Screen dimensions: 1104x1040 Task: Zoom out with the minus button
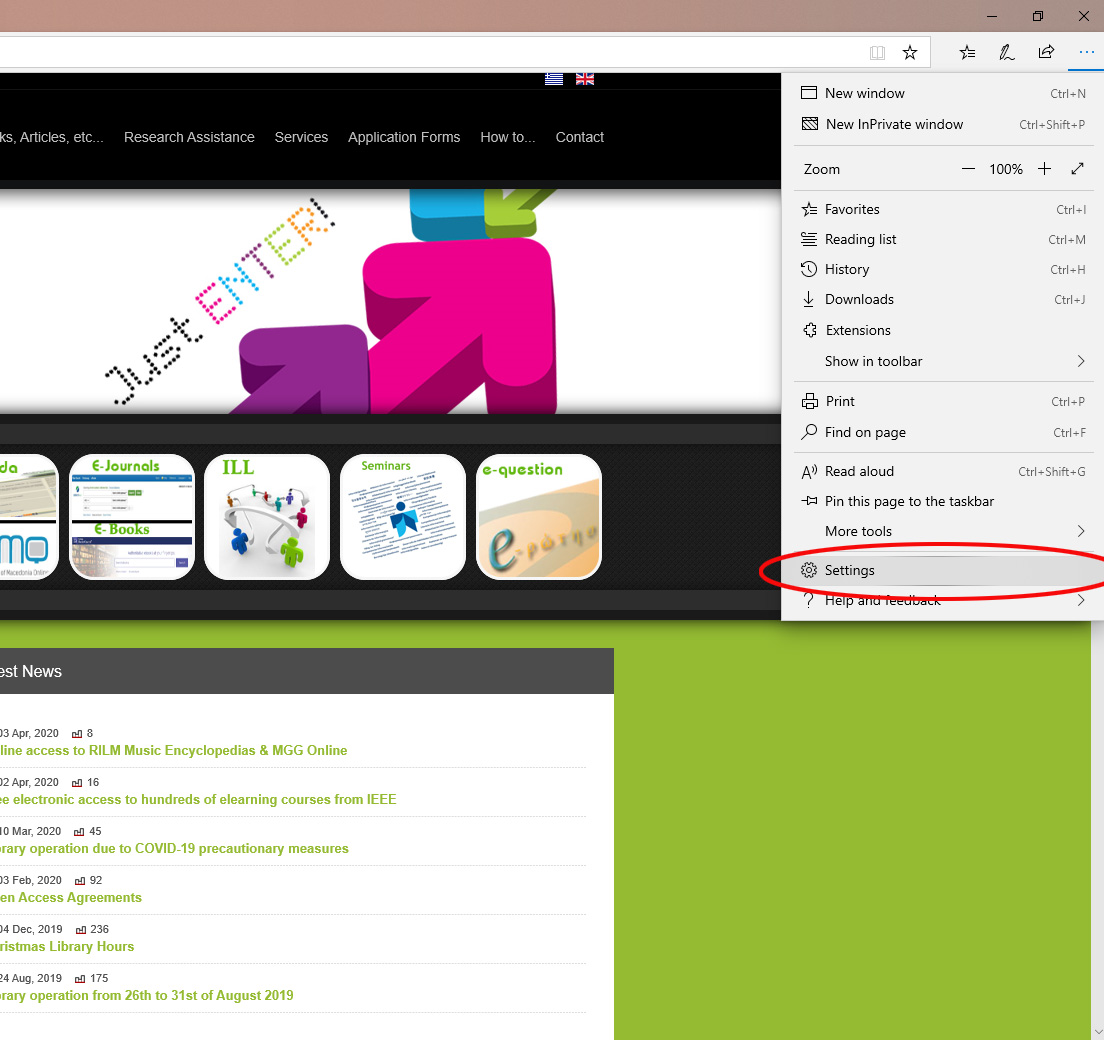[968, 169]
